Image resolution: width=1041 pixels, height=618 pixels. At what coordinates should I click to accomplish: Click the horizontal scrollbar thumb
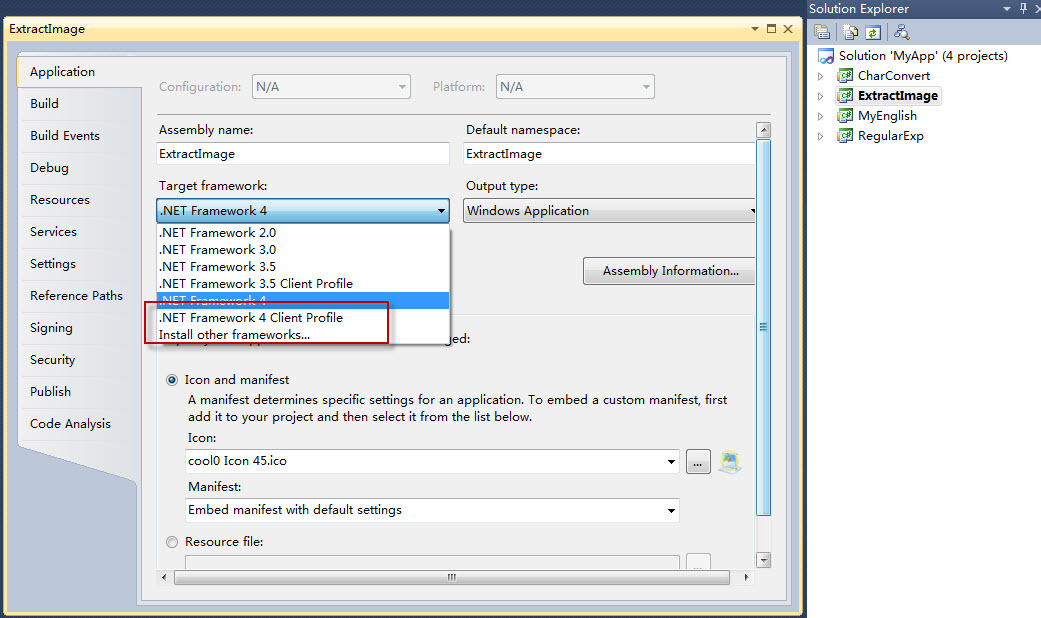pos(451,578)
